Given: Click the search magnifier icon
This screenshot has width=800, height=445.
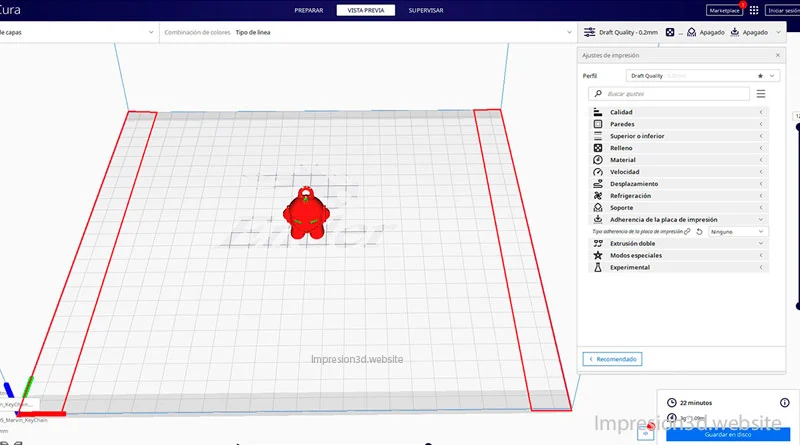Looking at the screenshot, I should [598, 94].
